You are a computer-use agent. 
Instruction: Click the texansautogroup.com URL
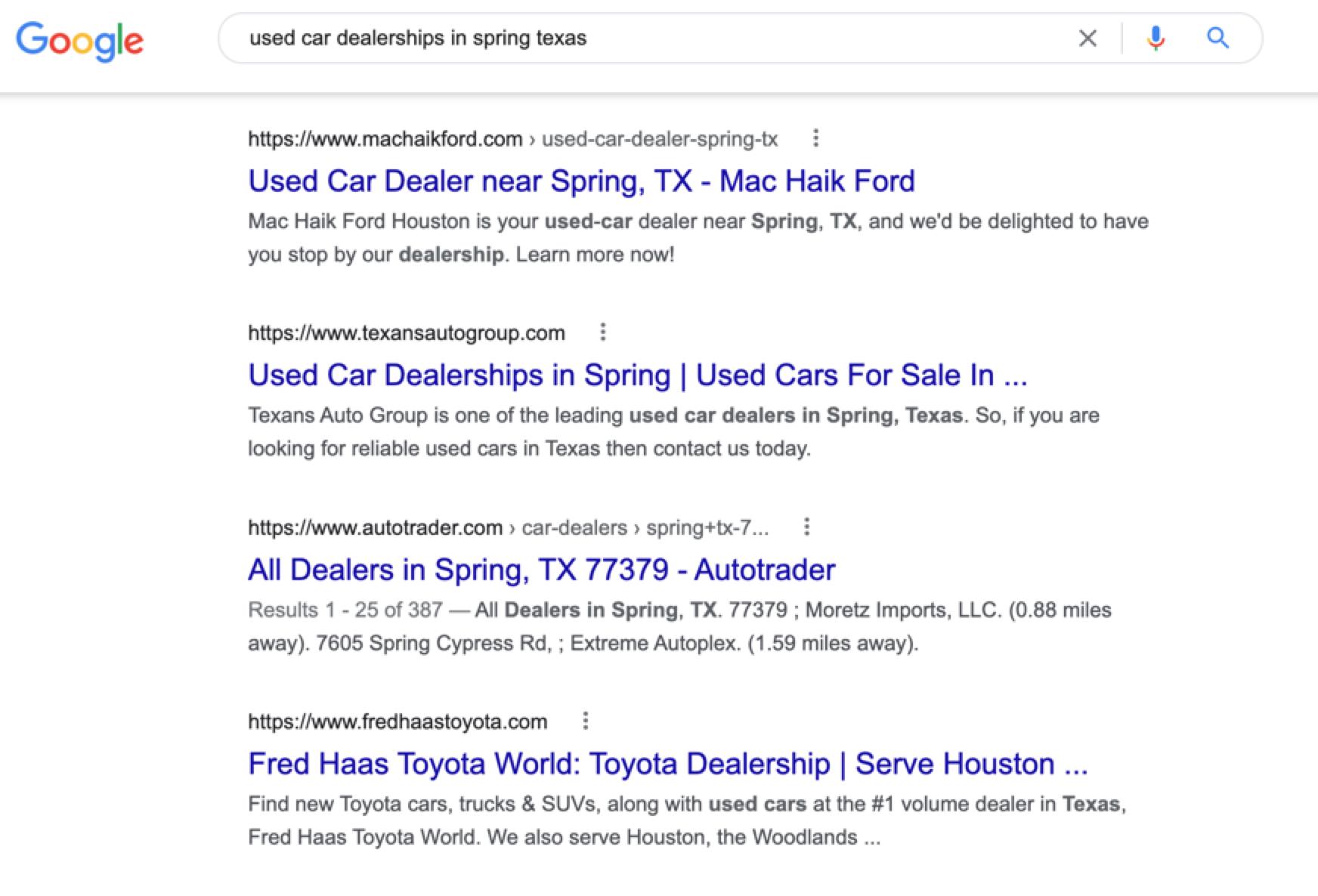coord(407,333)
